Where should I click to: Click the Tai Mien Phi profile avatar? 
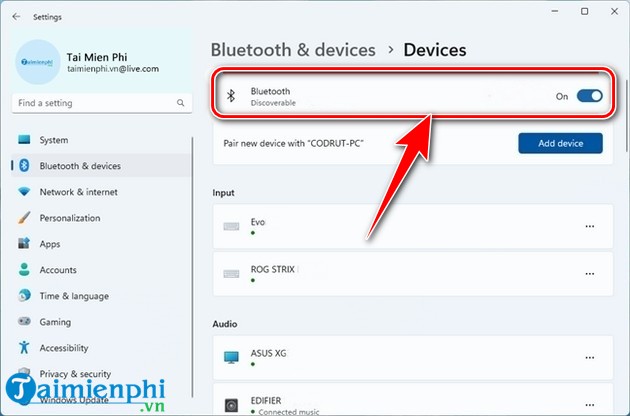coord(38,62)
